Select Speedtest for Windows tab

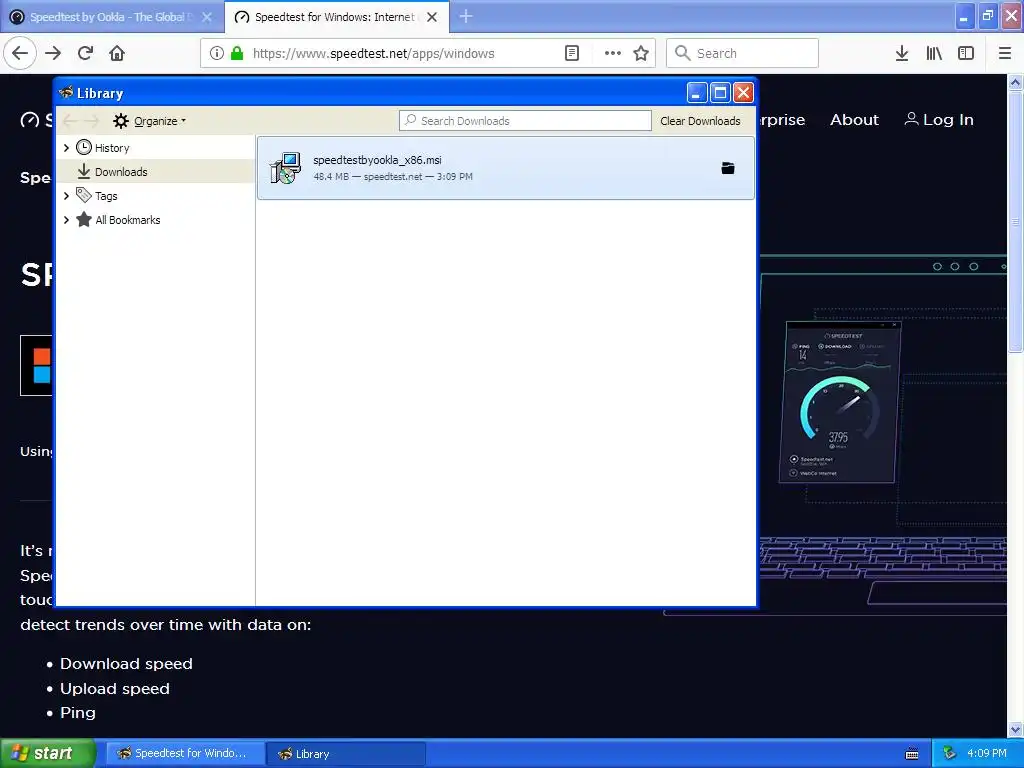(x=334, y=17)
